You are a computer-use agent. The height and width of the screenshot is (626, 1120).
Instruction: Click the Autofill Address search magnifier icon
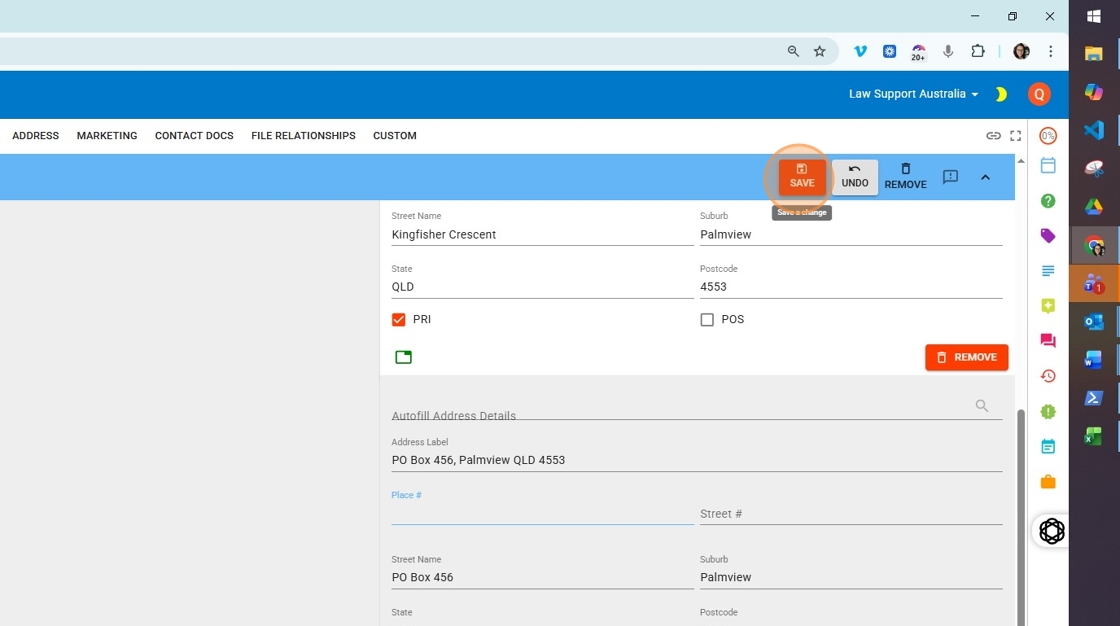(982, 406)
